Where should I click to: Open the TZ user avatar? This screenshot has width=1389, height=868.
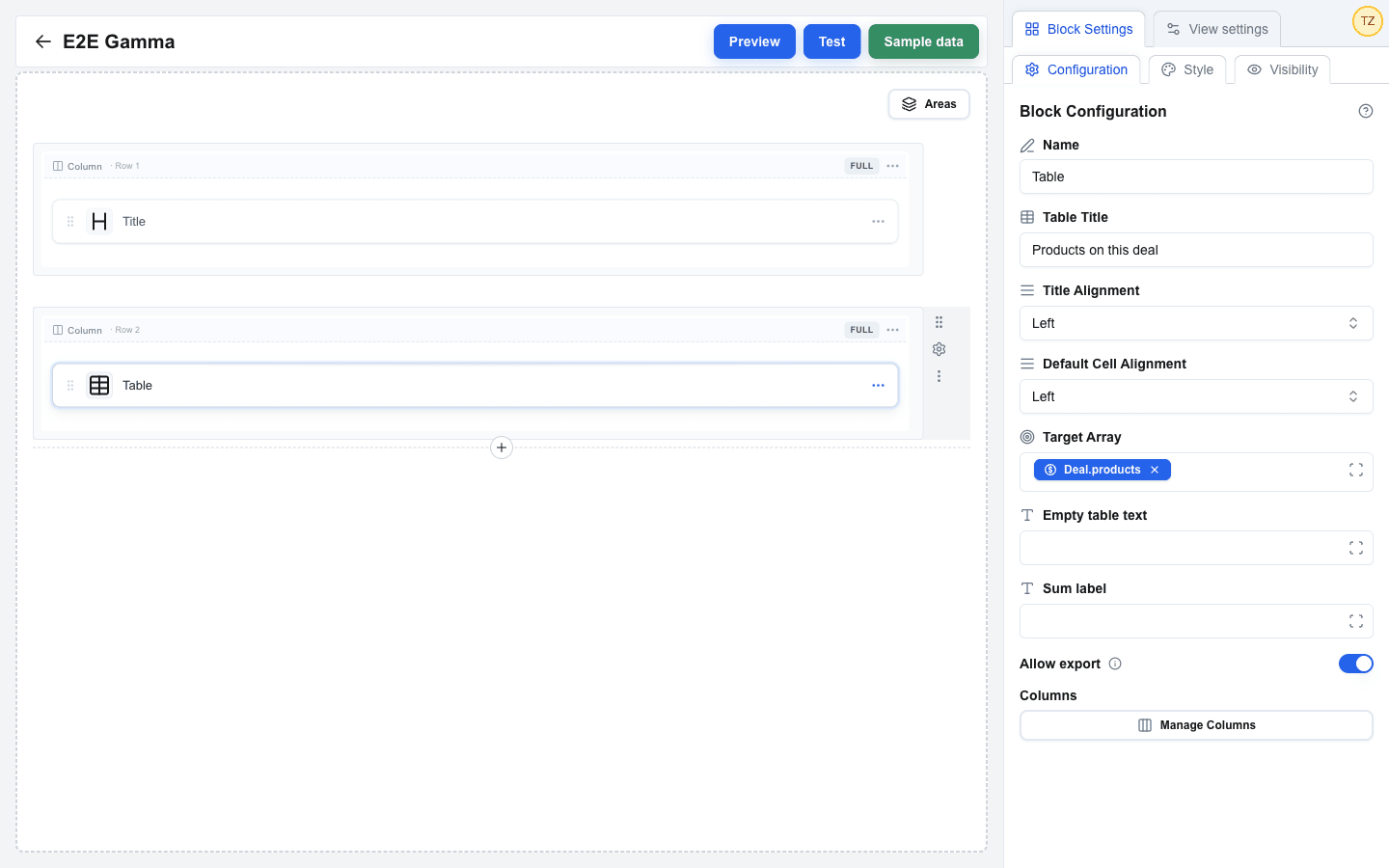1368,21
